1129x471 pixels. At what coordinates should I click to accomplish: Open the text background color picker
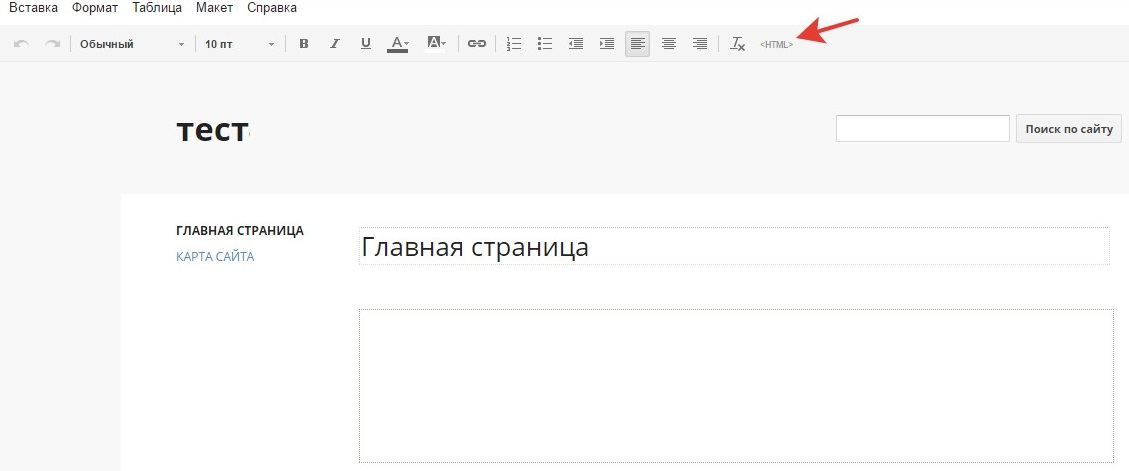pos(436,44)
